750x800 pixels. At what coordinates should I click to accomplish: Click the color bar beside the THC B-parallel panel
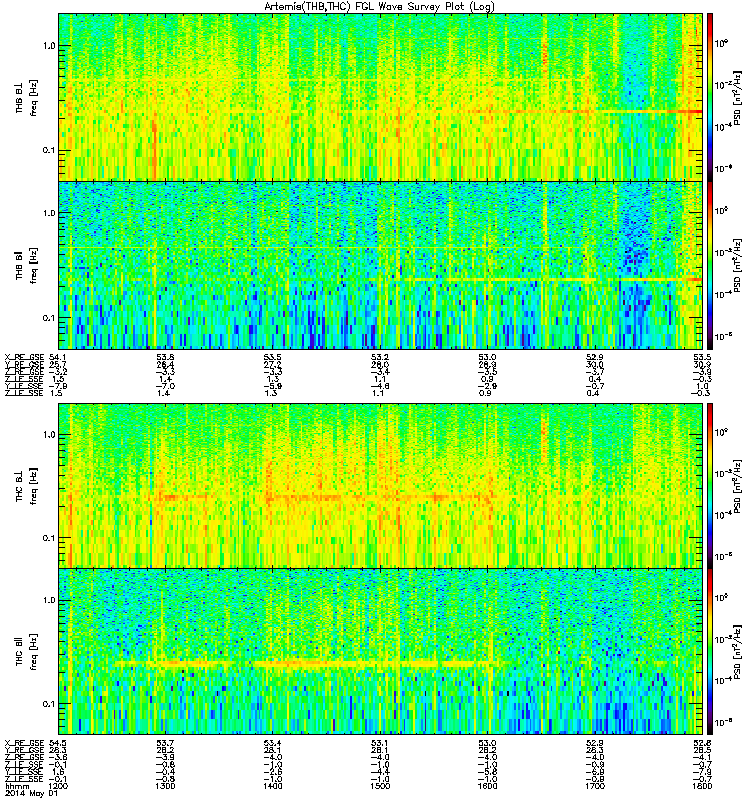710,652
